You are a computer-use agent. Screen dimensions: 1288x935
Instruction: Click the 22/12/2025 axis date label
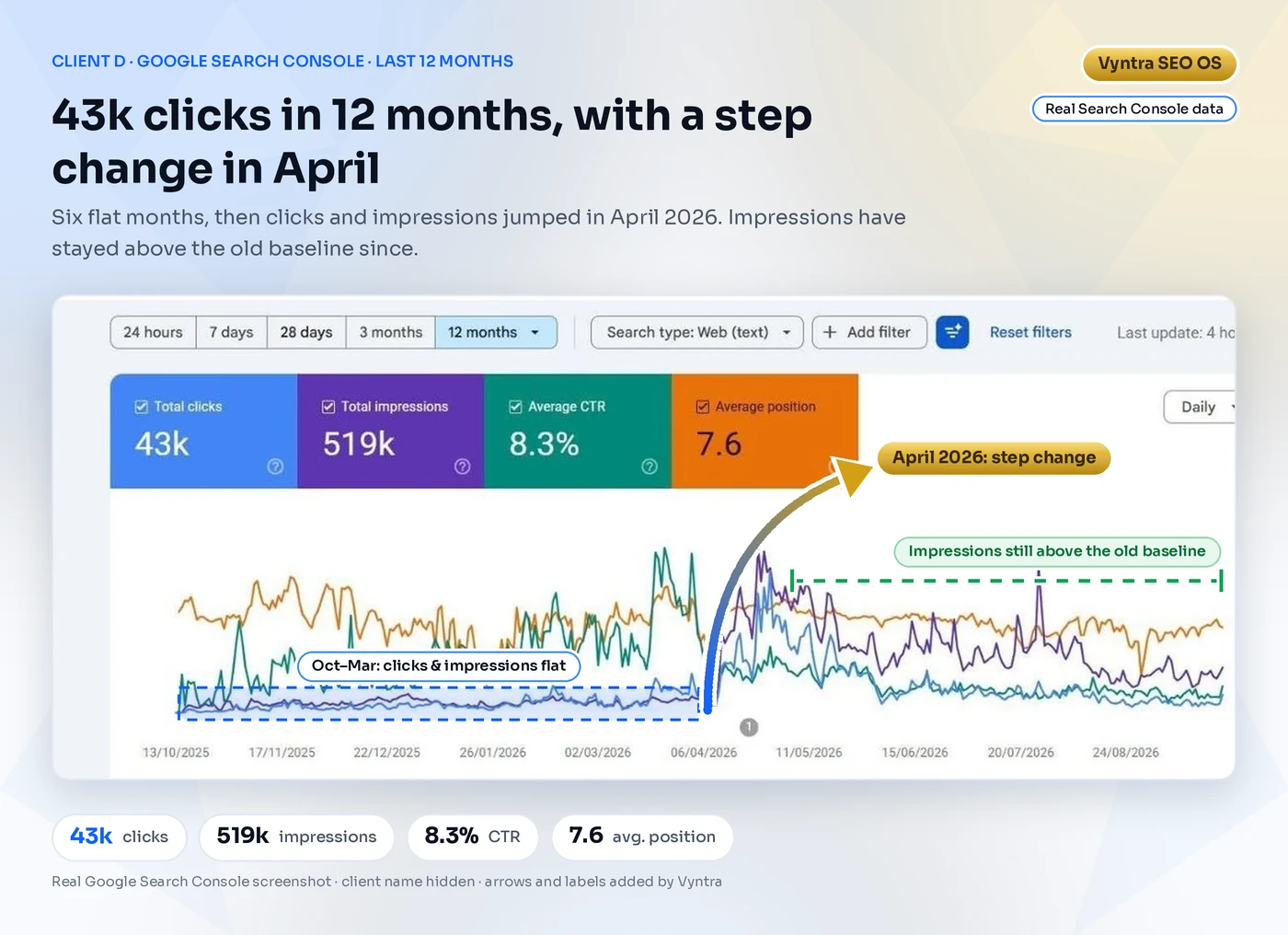point(386,753)
